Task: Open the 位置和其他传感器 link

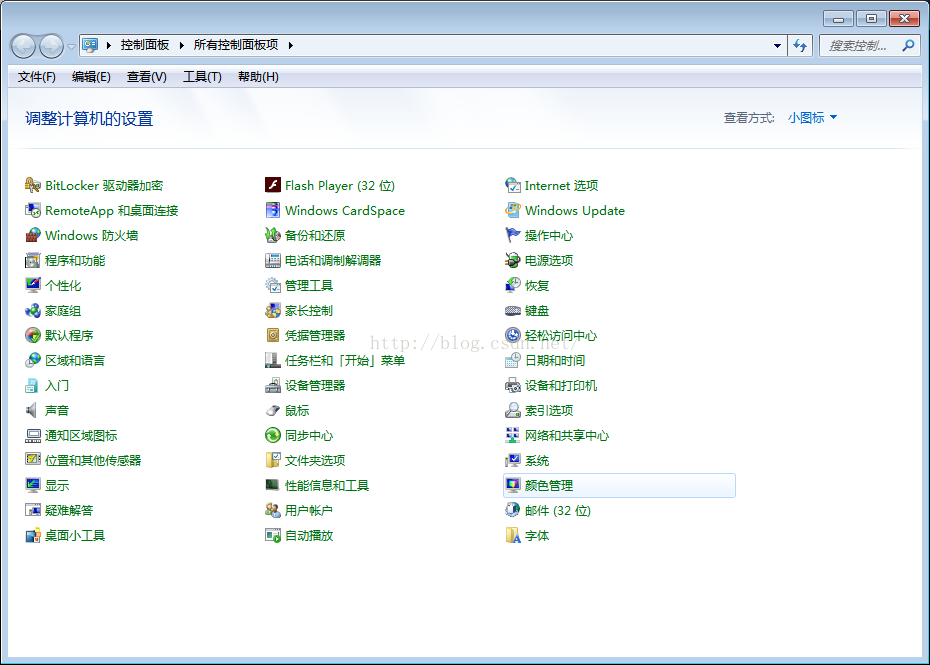Action: click(x=93, y=460)
